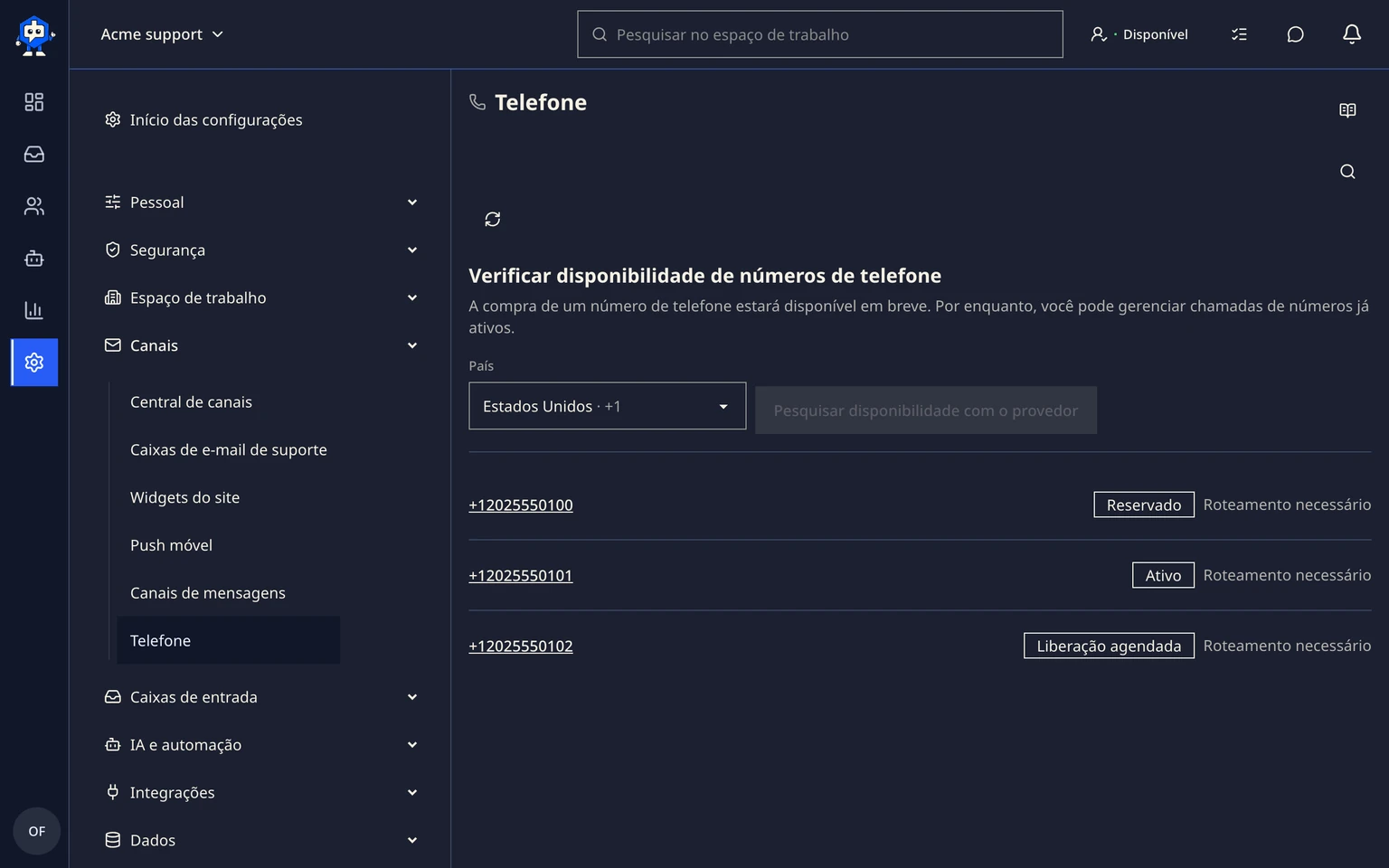
Task: Click the Liberação agendada status badge
Action: [x=1109, y=646]
